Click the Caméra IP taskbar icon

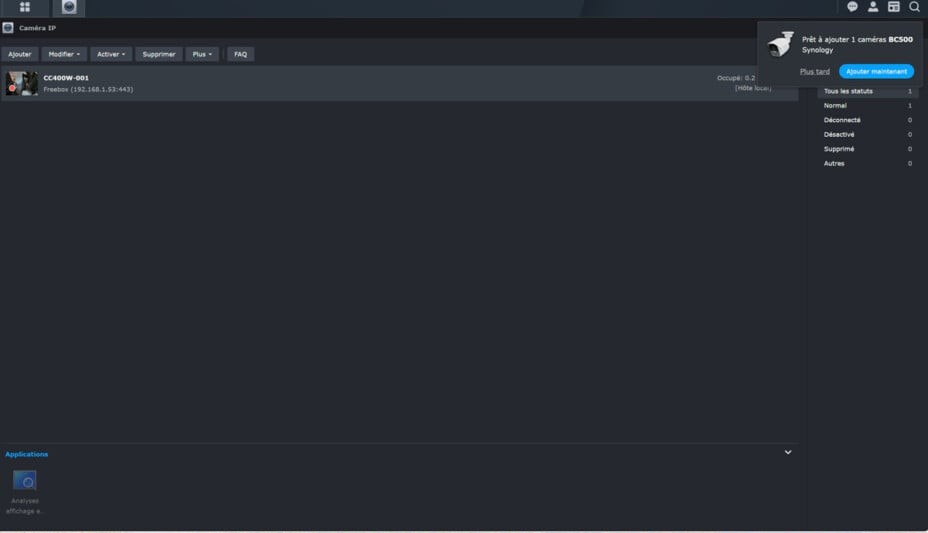69,7
